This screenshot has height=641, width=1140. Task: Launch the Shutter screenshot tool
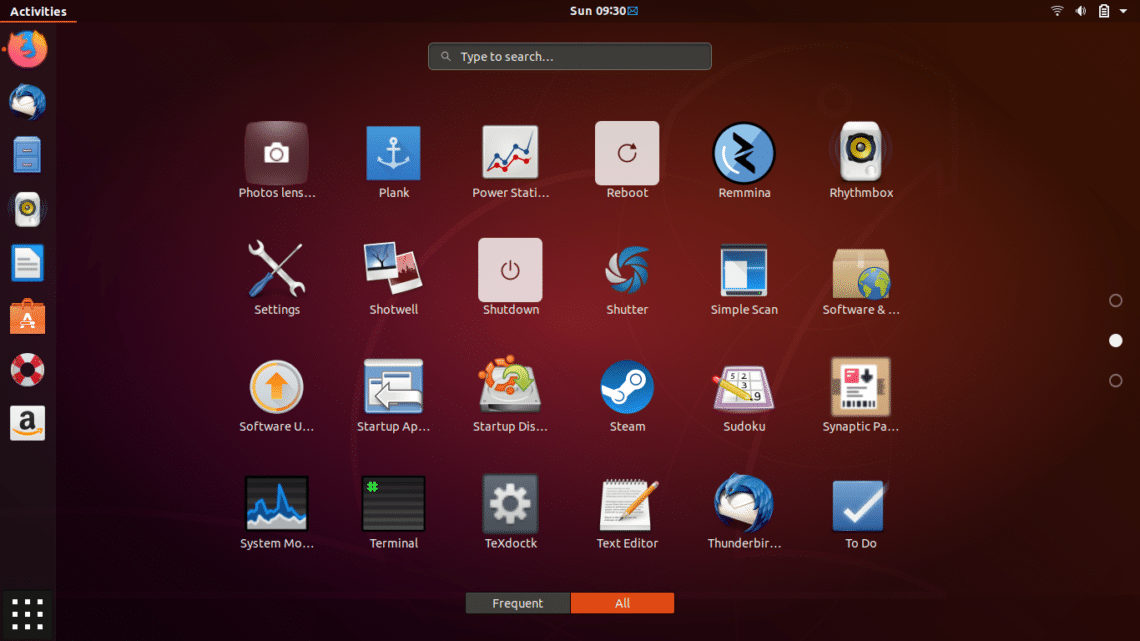627,270
